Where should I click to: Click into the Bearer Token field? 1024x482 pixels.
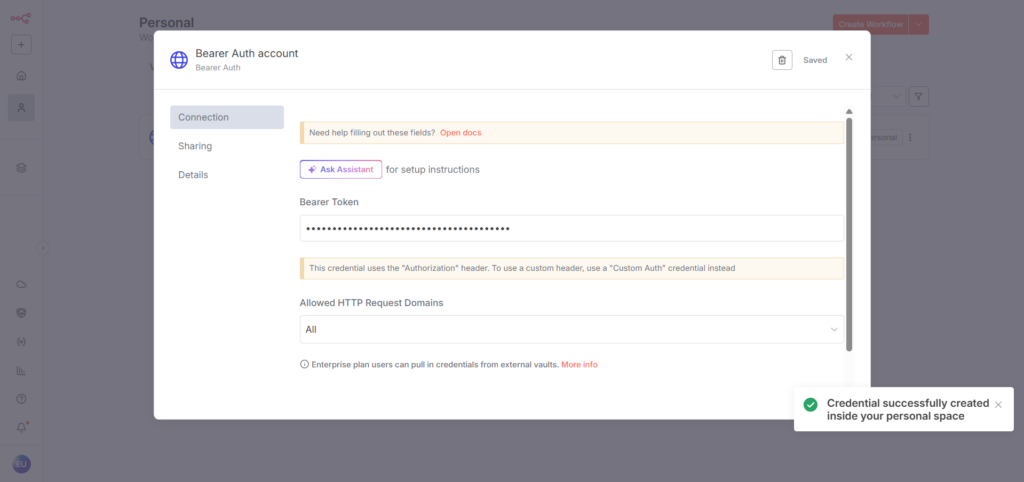(x=571, y=229)
